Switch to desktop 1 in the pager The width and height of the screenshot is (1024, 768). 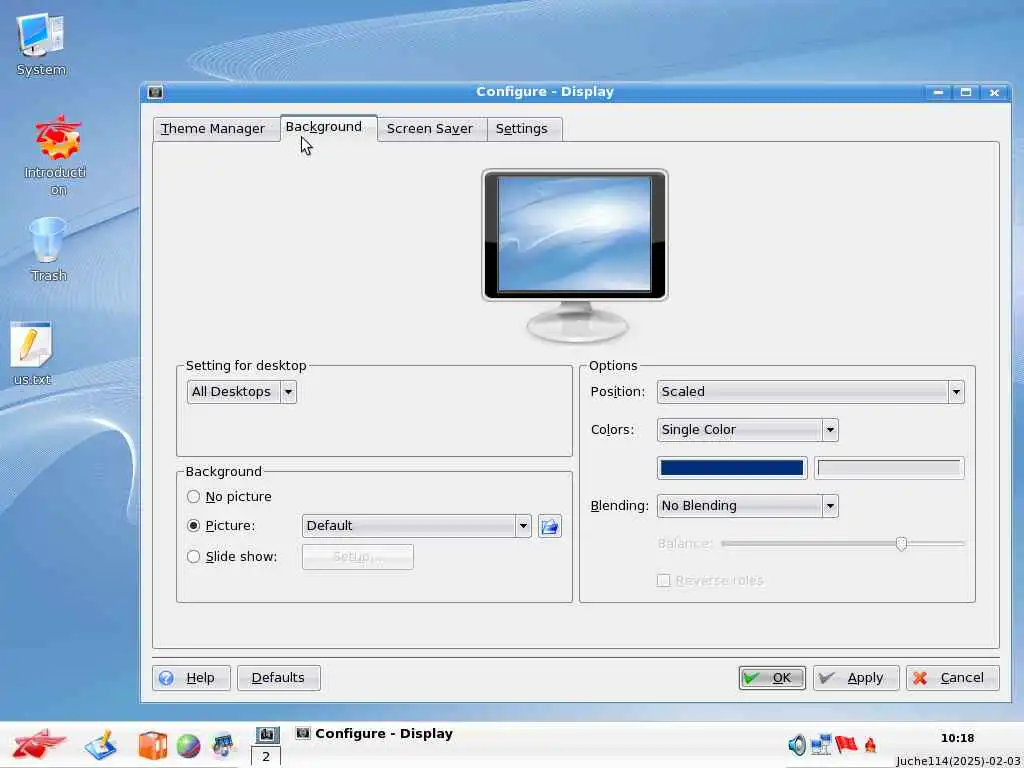tap(266, 735)
